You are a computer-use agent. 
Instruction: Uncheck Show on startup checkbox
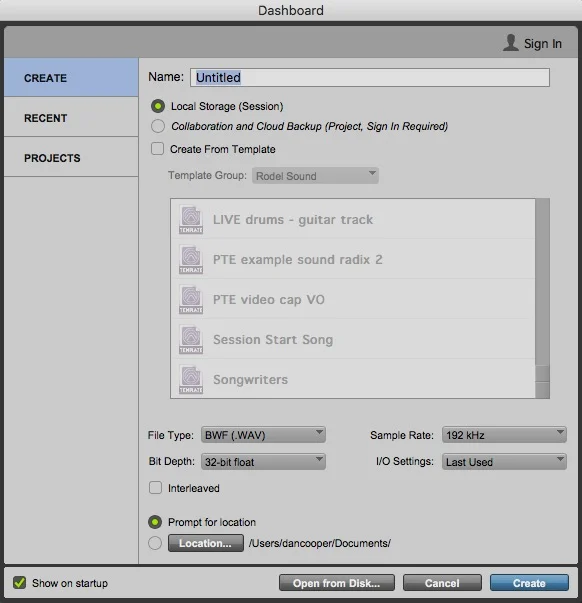[x=20, y=583]
